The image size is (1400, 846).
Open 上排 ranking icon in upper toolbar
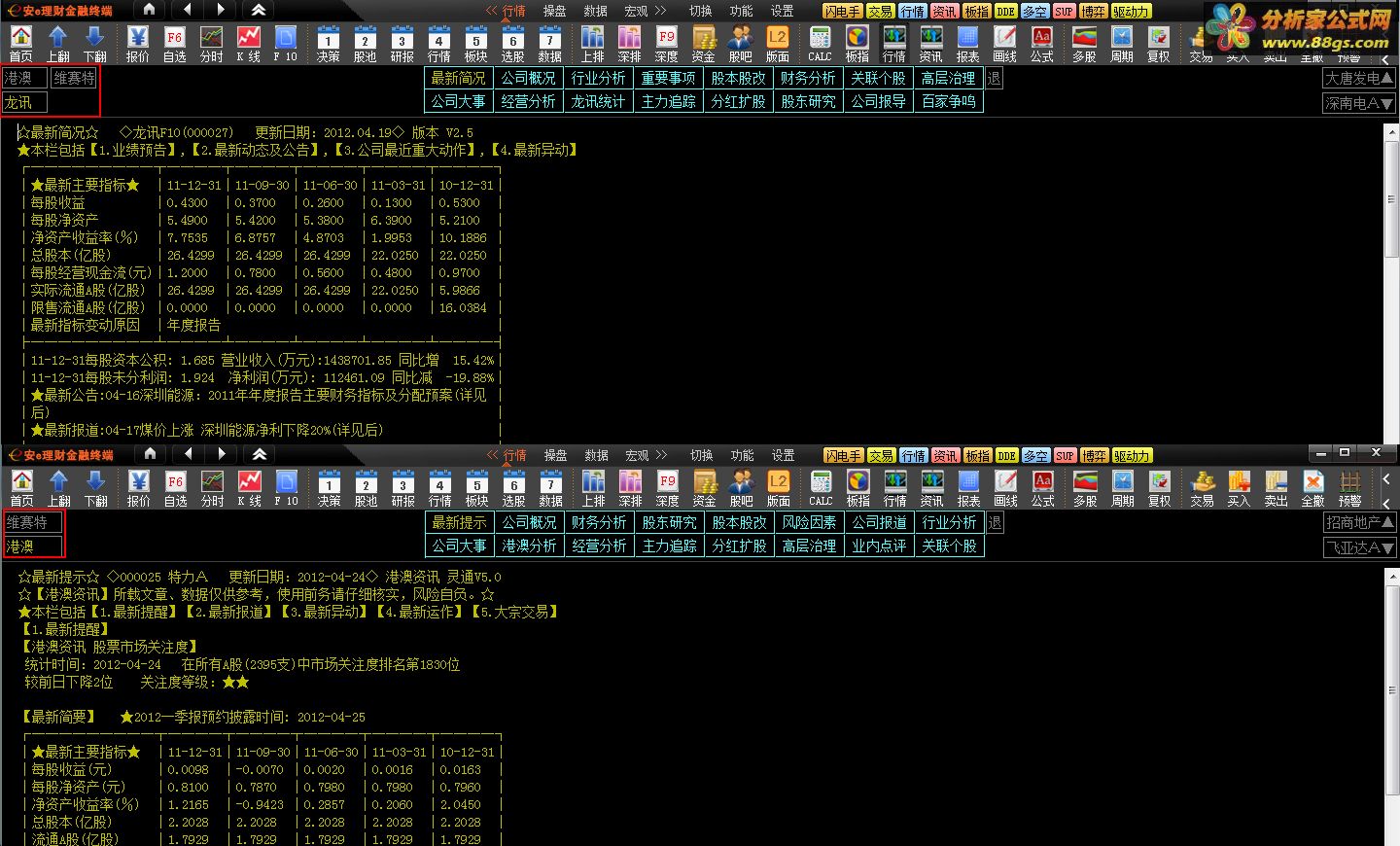(593, 44)
